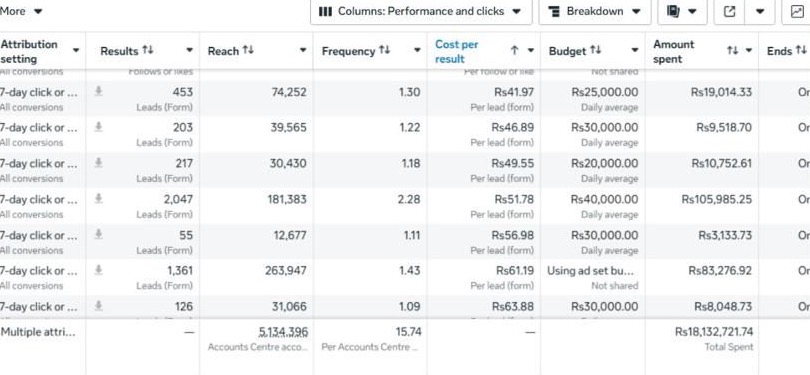The image size is (810, 375).
Task: Click cost value Rs63.88
Action: coord(513,306)
